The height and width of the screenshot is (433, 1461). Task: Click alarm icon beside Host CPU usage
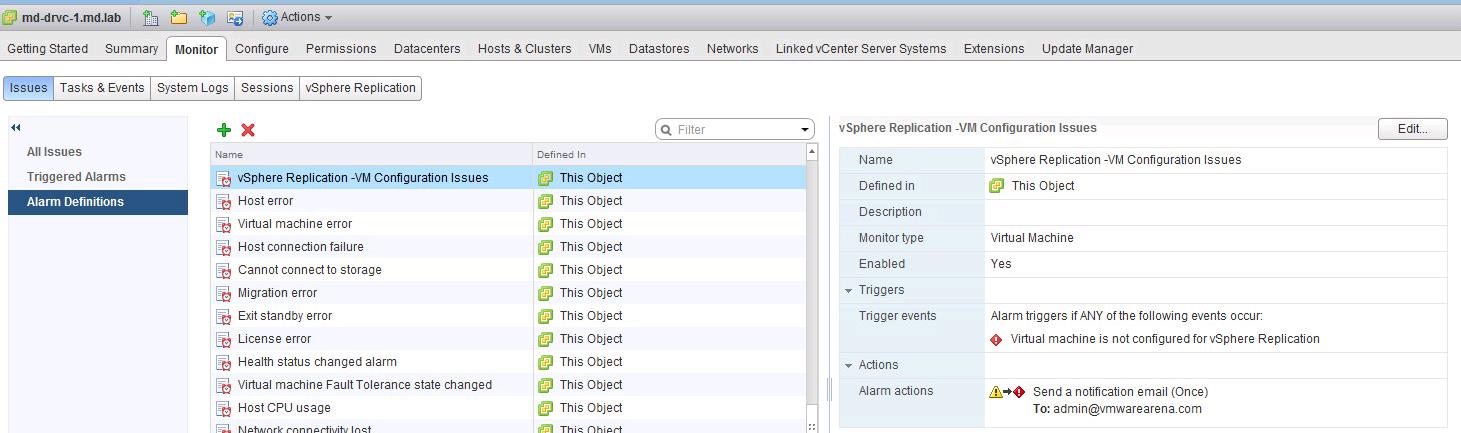point(224,408)
